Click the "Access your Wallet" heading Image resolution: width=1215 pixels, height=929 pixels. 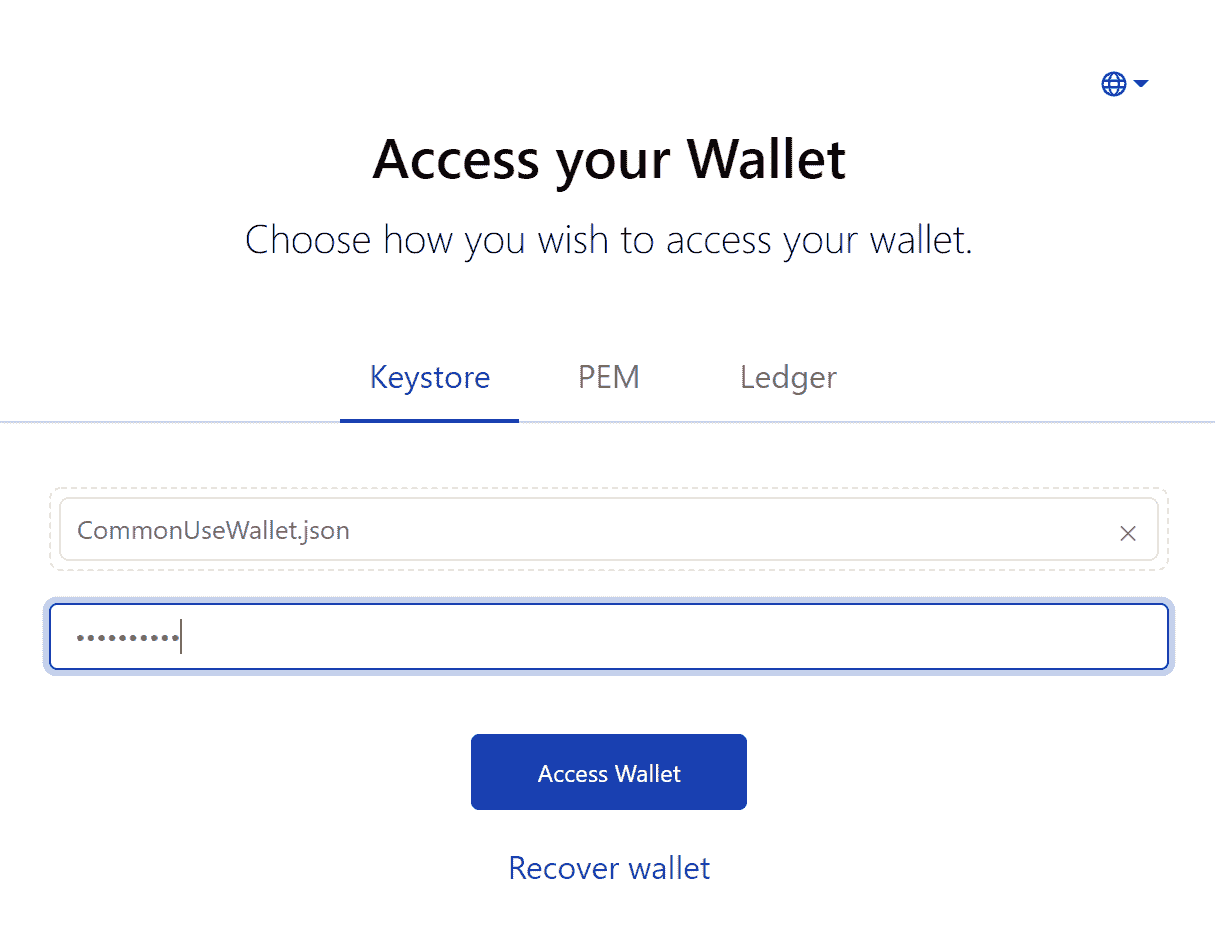coord(609,159)
